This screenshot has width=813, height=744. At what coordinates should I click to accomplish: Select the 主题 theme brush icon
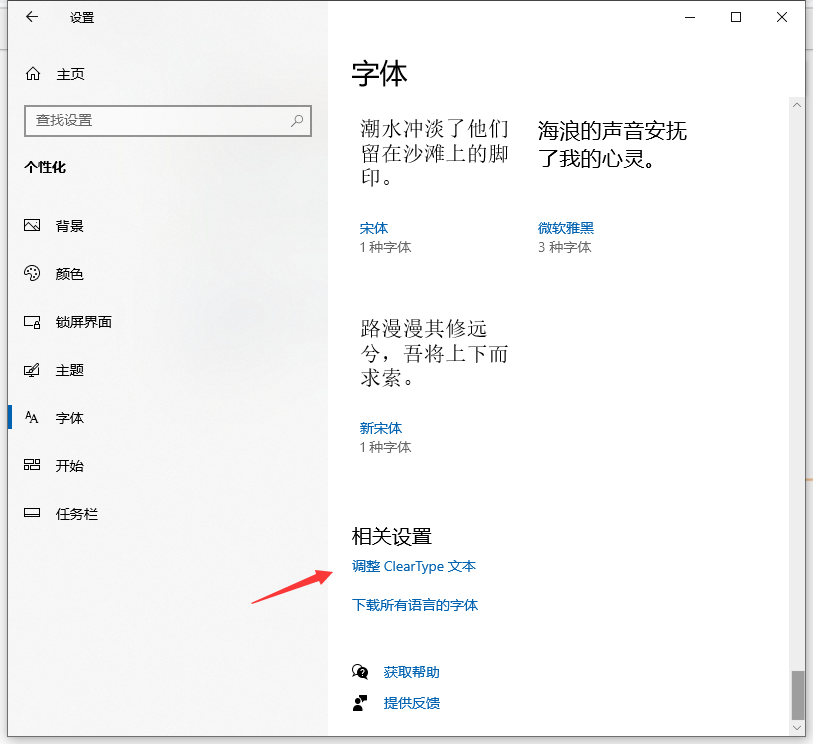click(x=31, y=370)
